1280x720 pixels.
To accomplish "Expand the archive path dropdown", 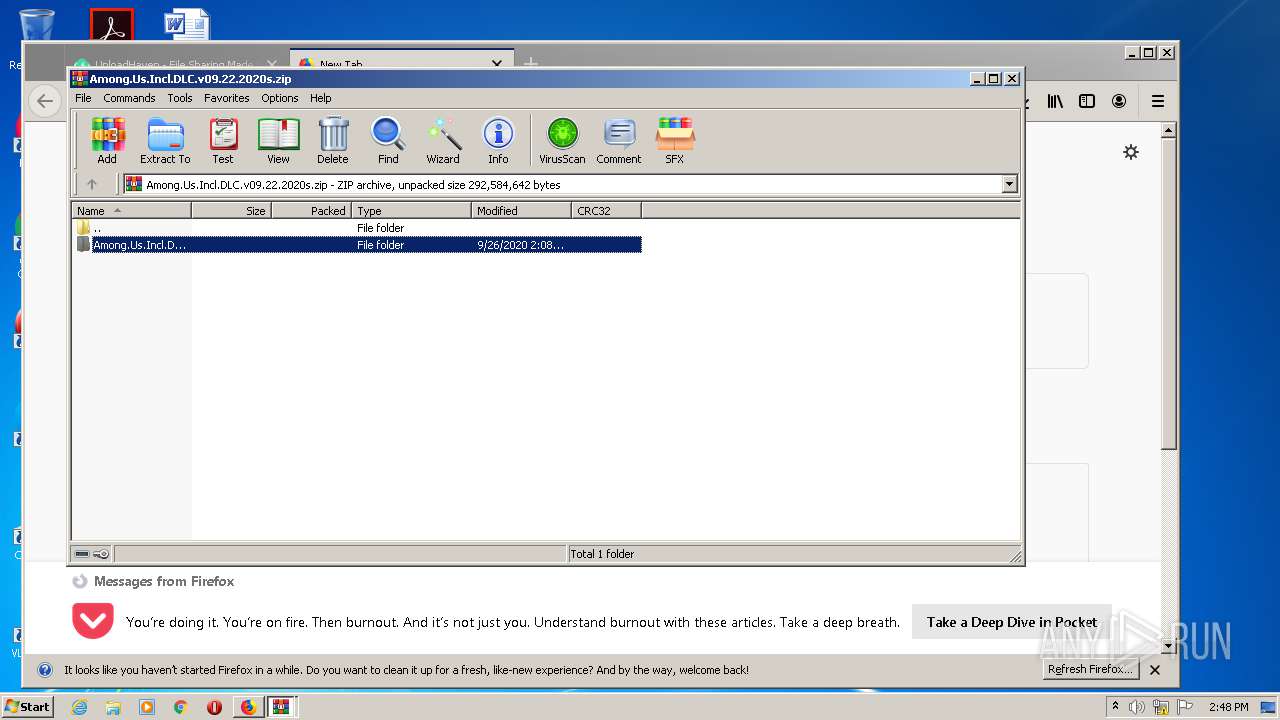I will pyautogui.click(x=1009, y=184).
